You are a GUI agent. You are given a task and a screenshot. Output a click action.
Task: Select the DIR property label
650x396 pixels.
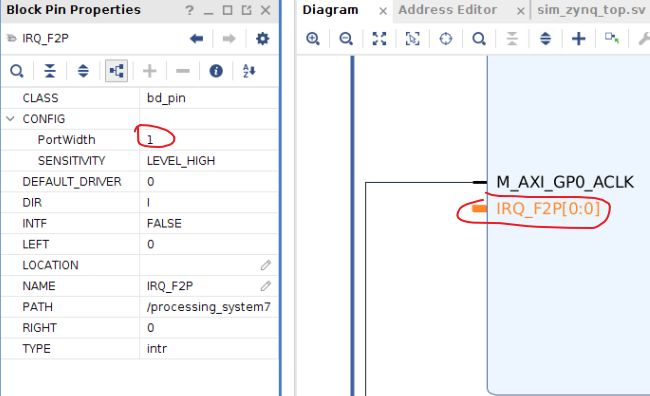coord(32,203)
